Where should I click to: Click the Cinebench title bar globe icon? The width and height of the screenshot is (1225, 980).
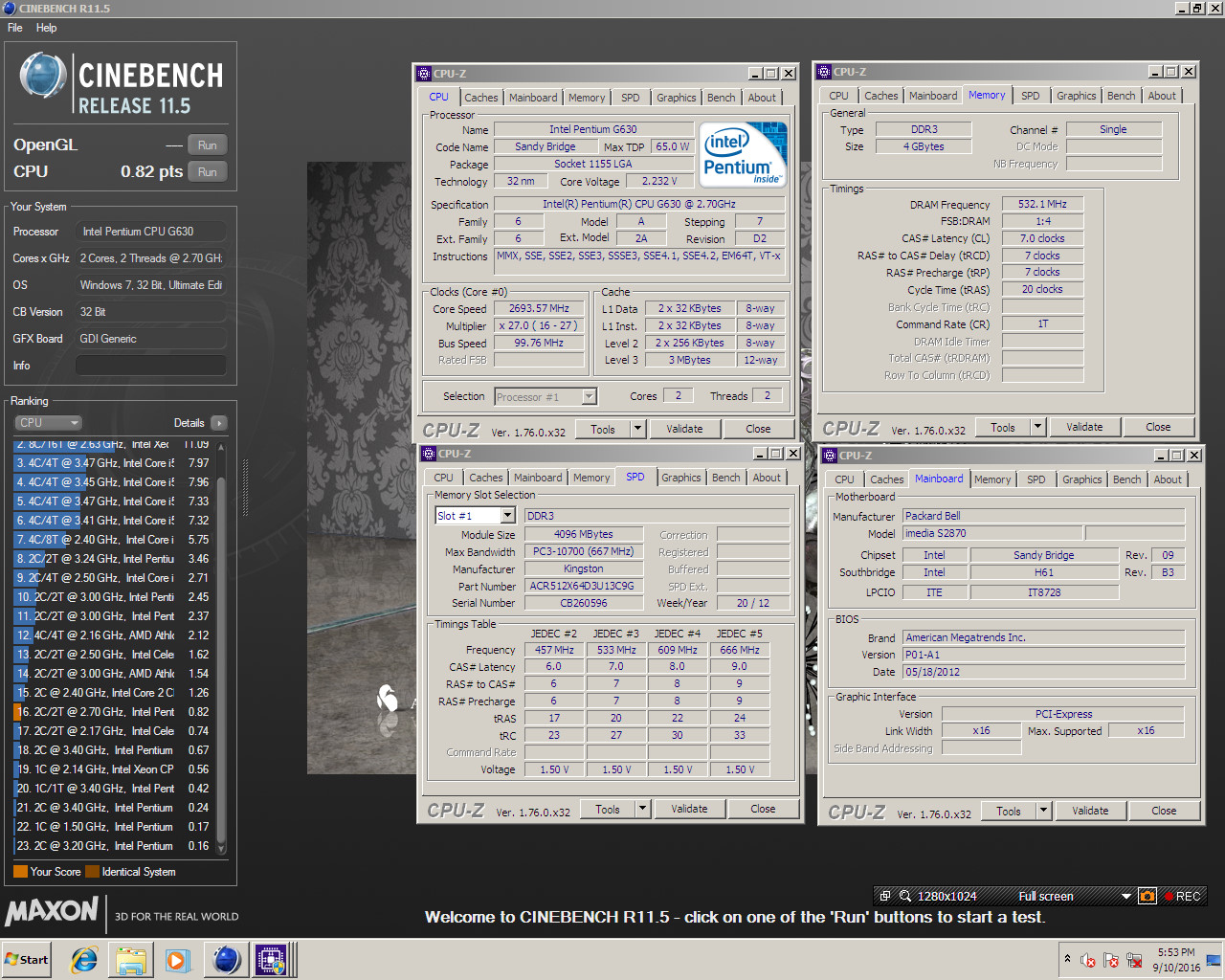(x=9, y=8)
